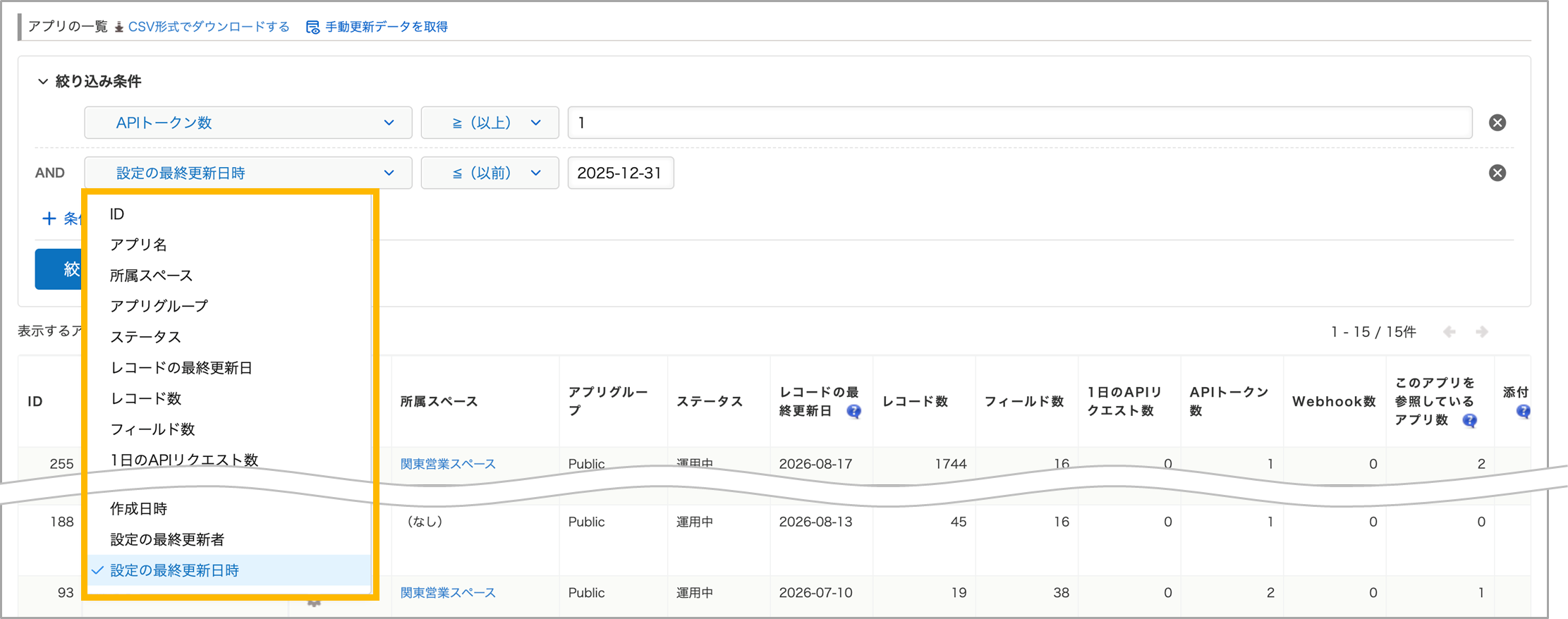Click the CSV download icon
This screenshot has height=619, width=1568.
click(119, 27)
